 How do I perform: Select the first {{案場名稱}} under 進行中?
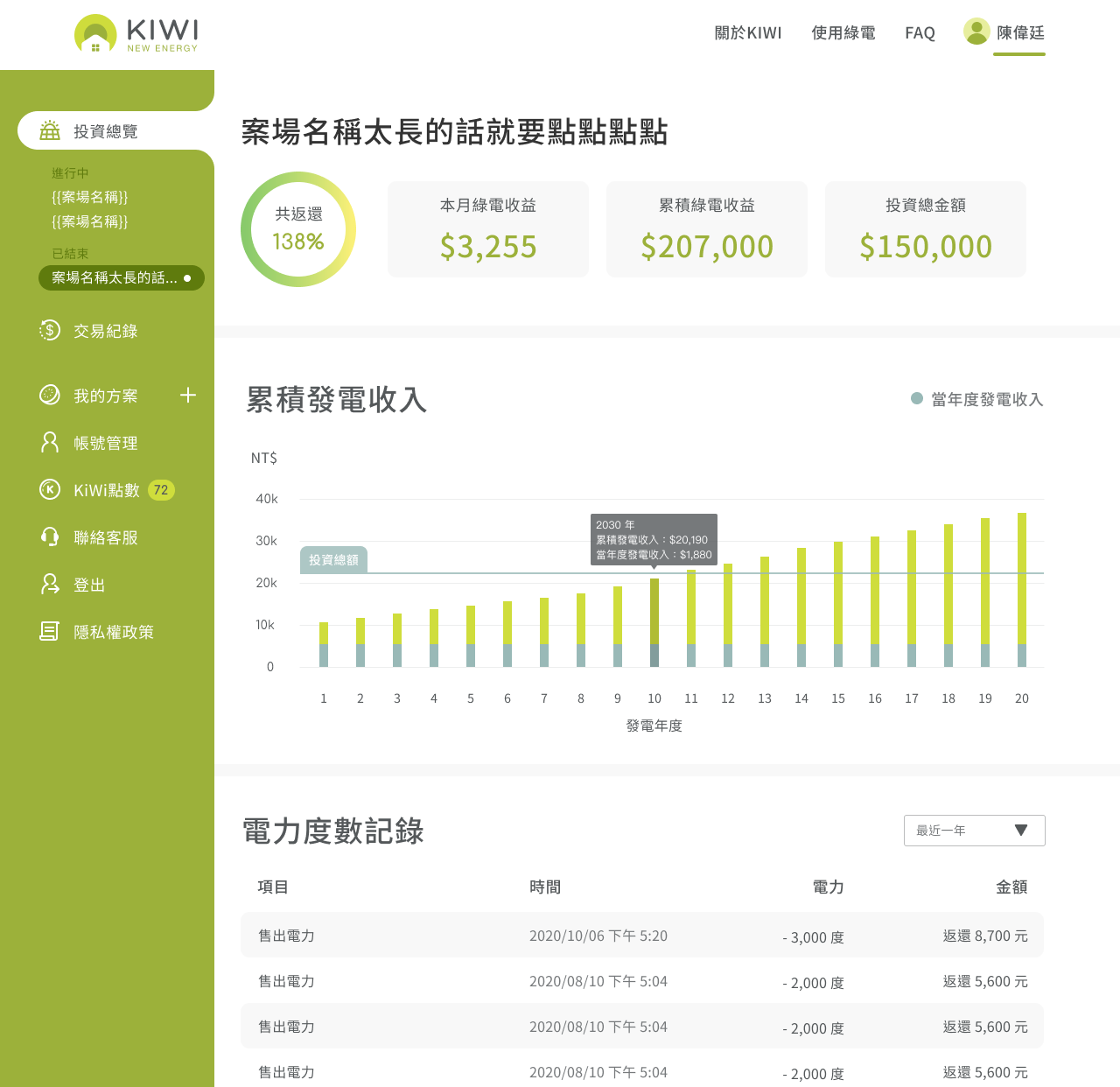click(x=89, y=197)
